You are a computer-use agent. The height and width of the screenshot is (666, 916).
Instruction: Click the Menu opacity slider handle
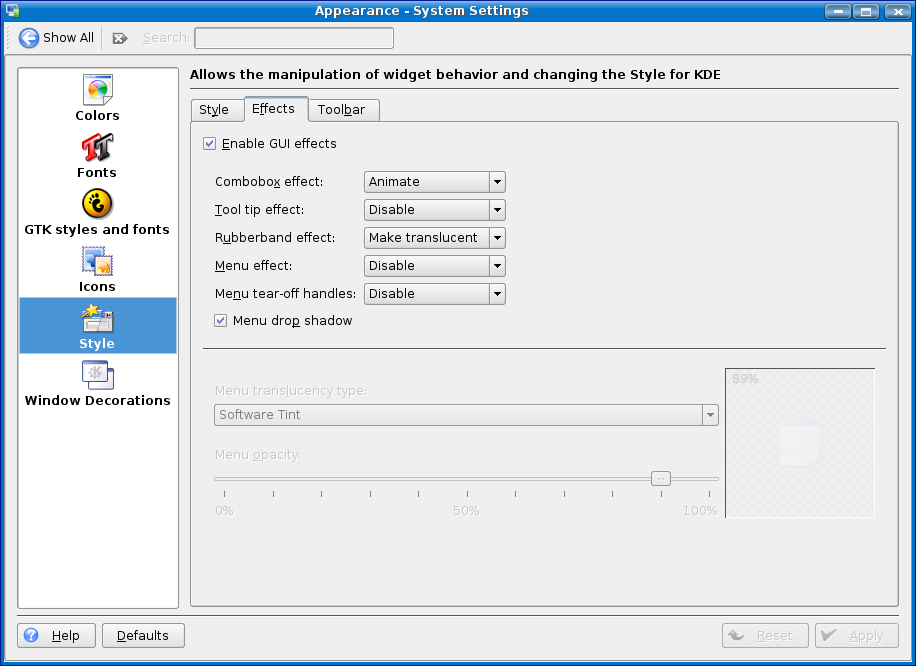pos(660,478)
